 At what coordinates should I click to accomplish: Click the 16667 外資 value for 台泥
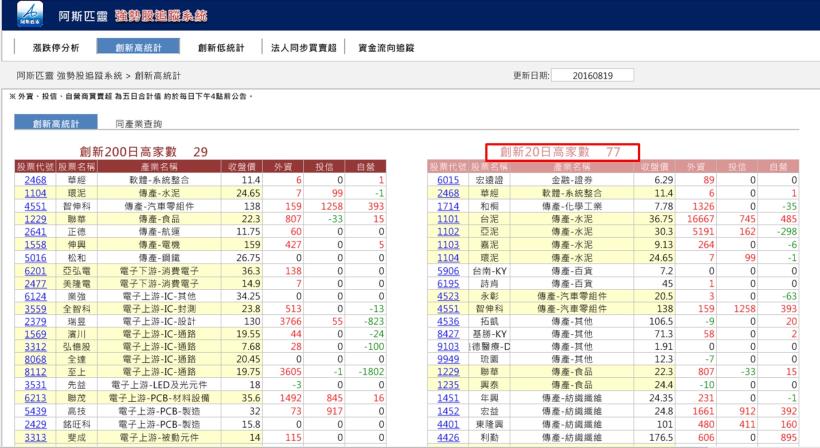tap(700, 219)
